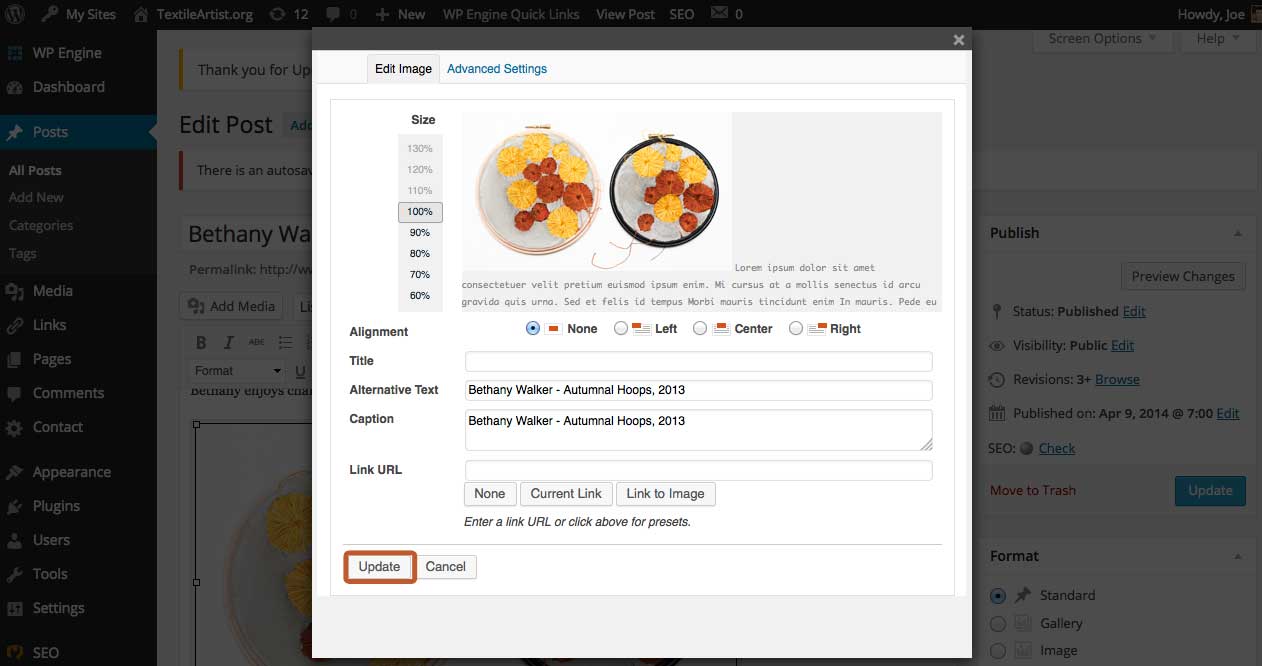Image resolution: width=1262 pixels, height=666 pixels.
Task: Open Settings from the sidebar icon
Action: 15,608
